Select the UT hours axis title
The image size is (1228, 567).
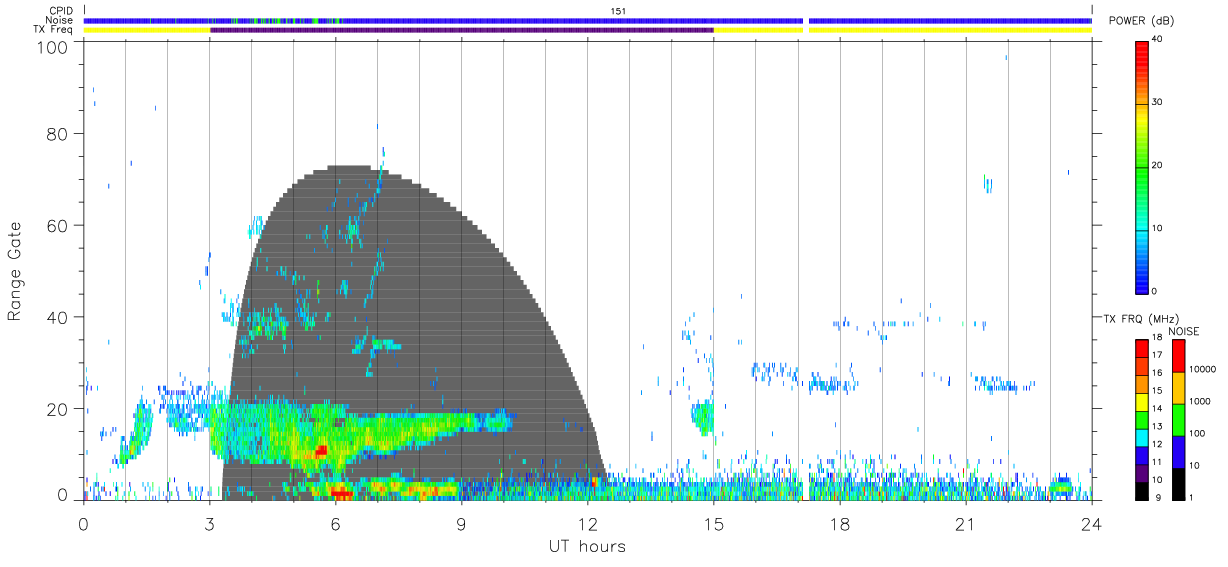coord(586,547)
